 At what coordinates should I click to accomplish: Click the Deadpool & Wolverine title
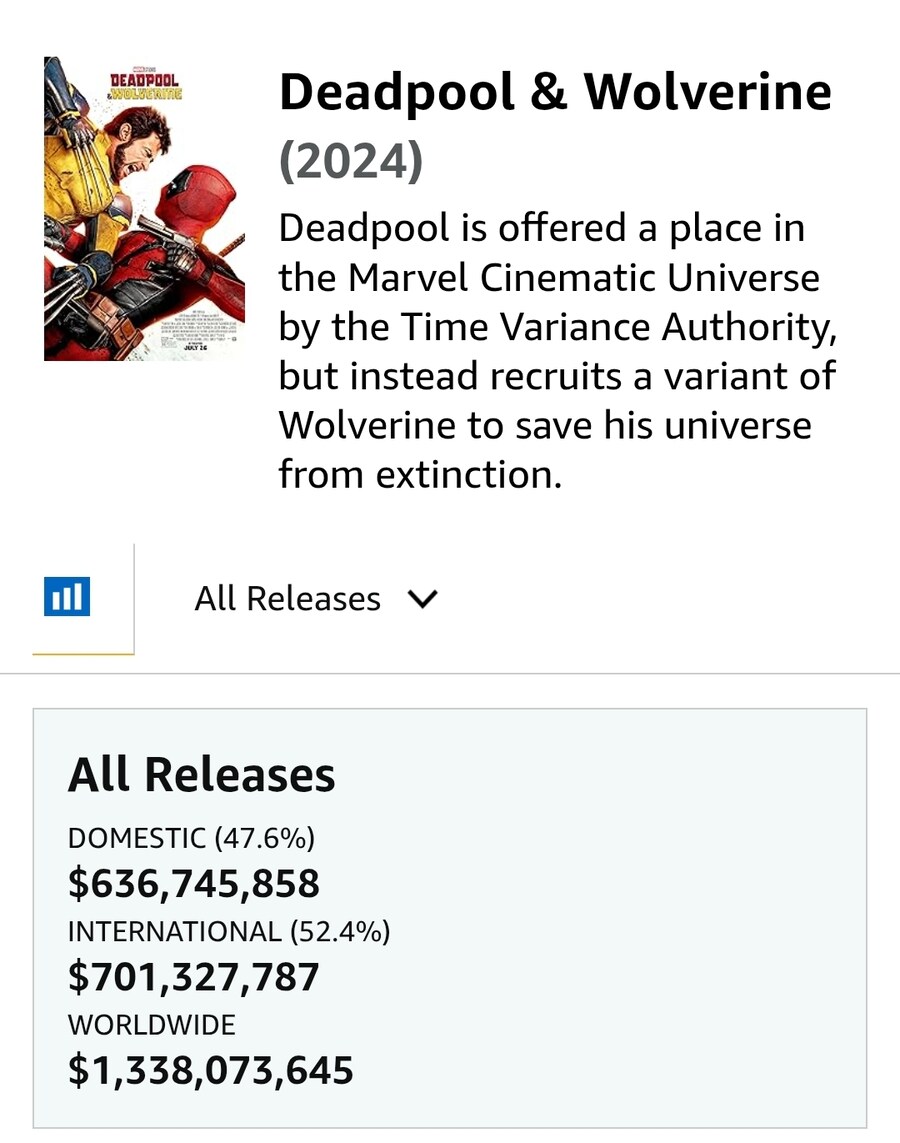point(555,93)
